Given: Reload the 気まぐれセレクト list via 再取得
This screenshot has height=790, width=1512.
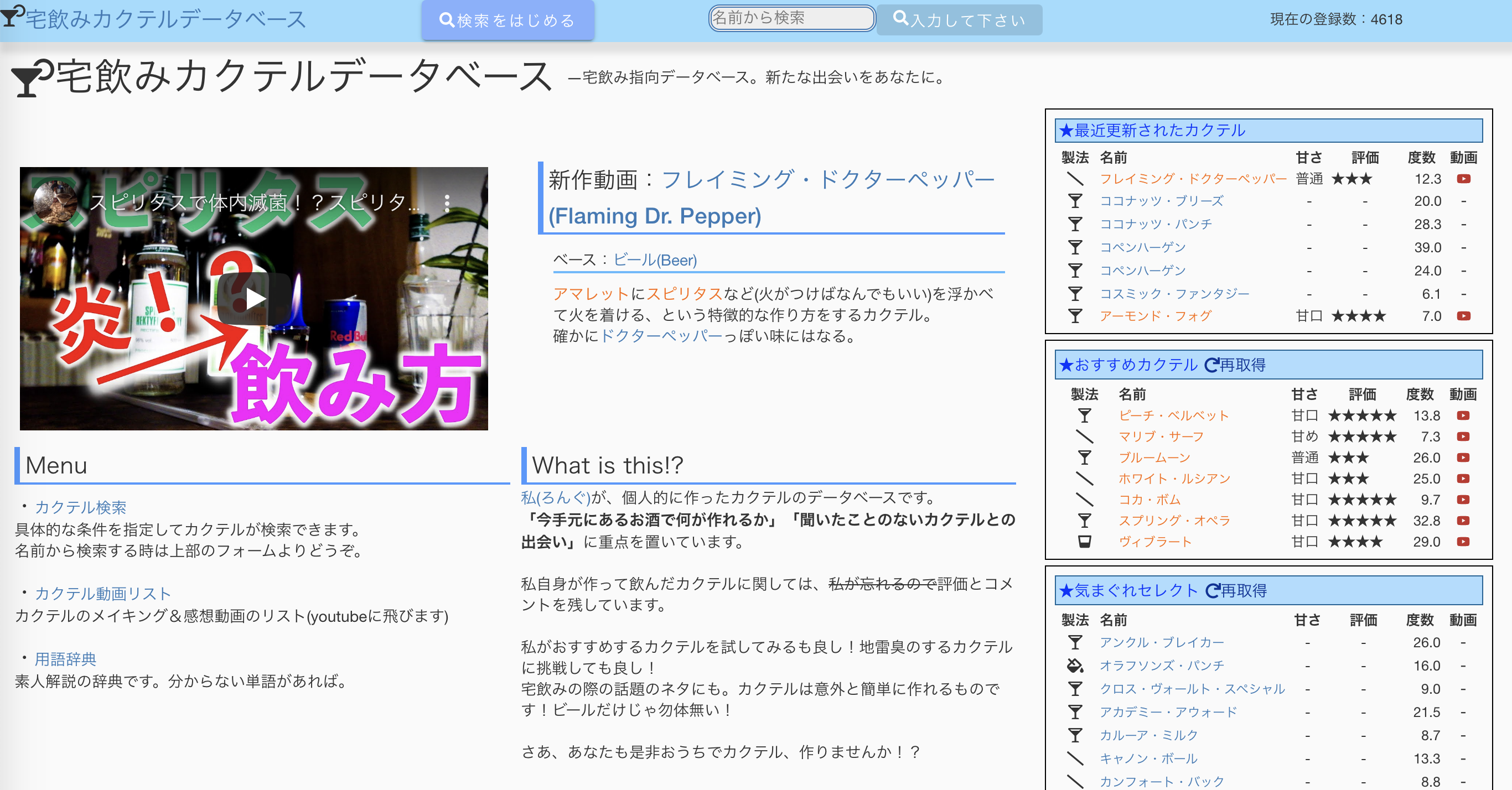Looking at the screenshot, I should pos(1236,590).
